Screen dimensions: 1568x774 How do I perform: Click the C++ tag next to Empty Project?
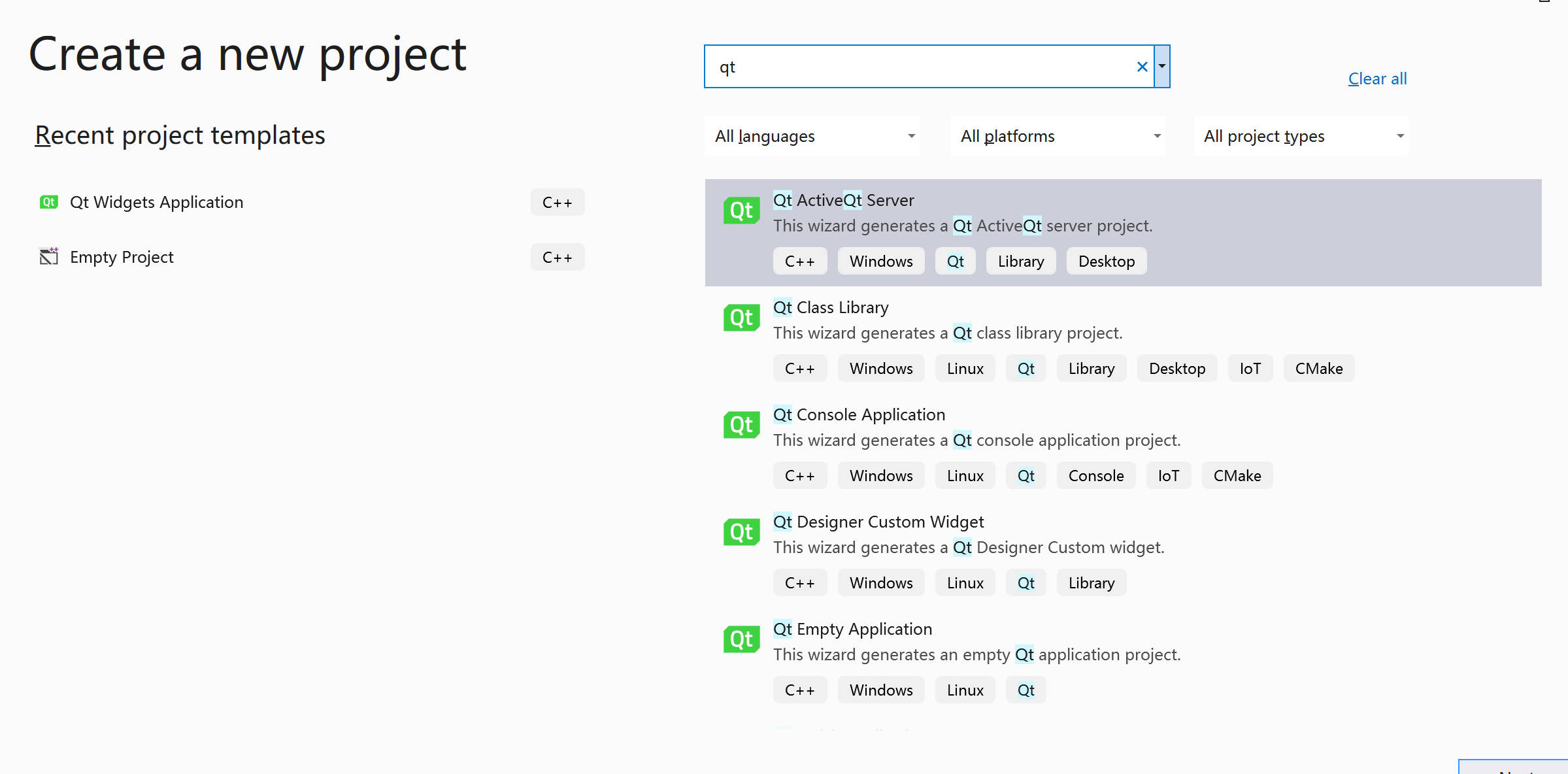point(557,257)
